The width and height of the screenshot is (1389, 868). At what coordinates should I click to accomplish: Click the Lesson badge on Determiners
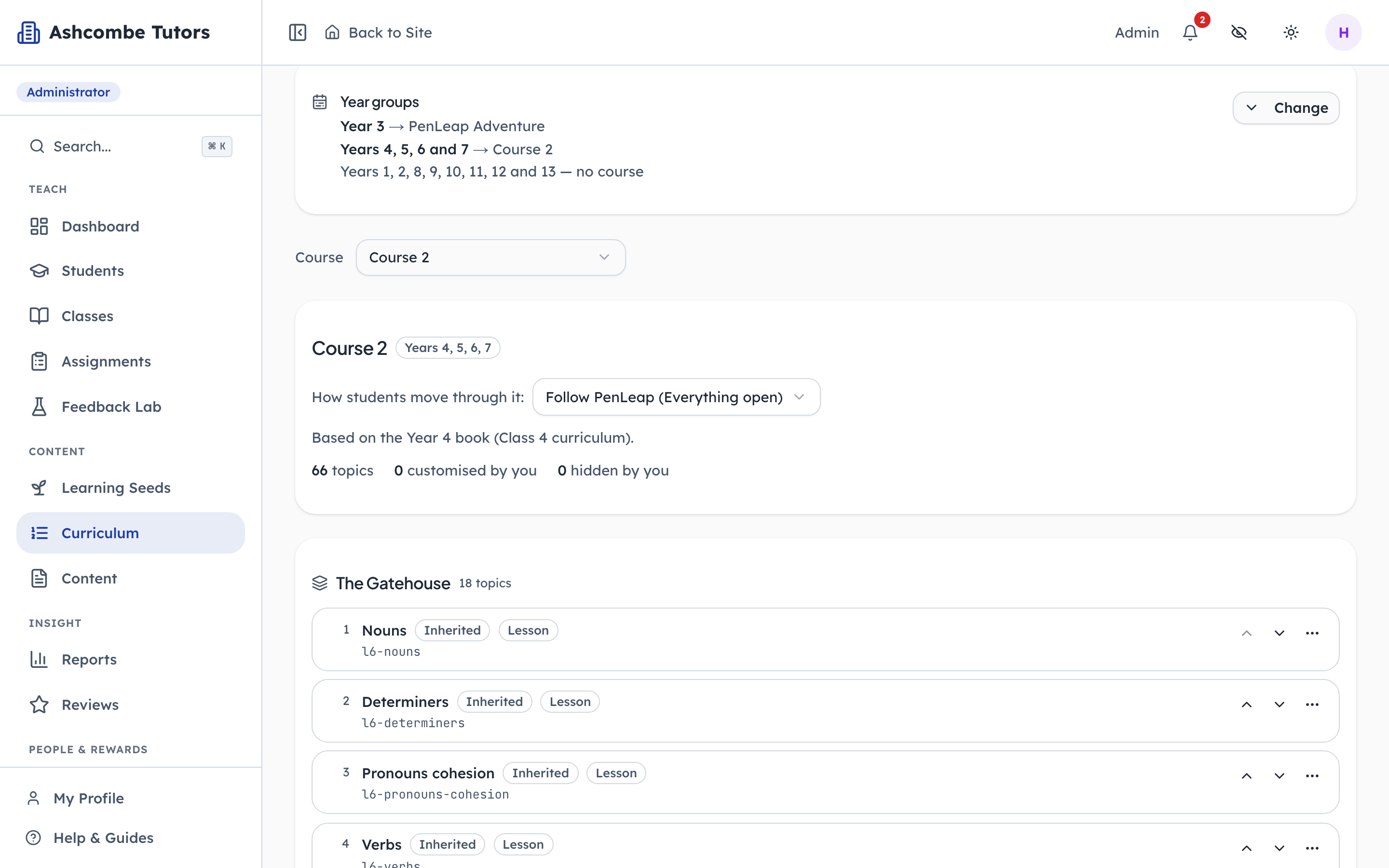pyautogui.click(x=570, y=702)
